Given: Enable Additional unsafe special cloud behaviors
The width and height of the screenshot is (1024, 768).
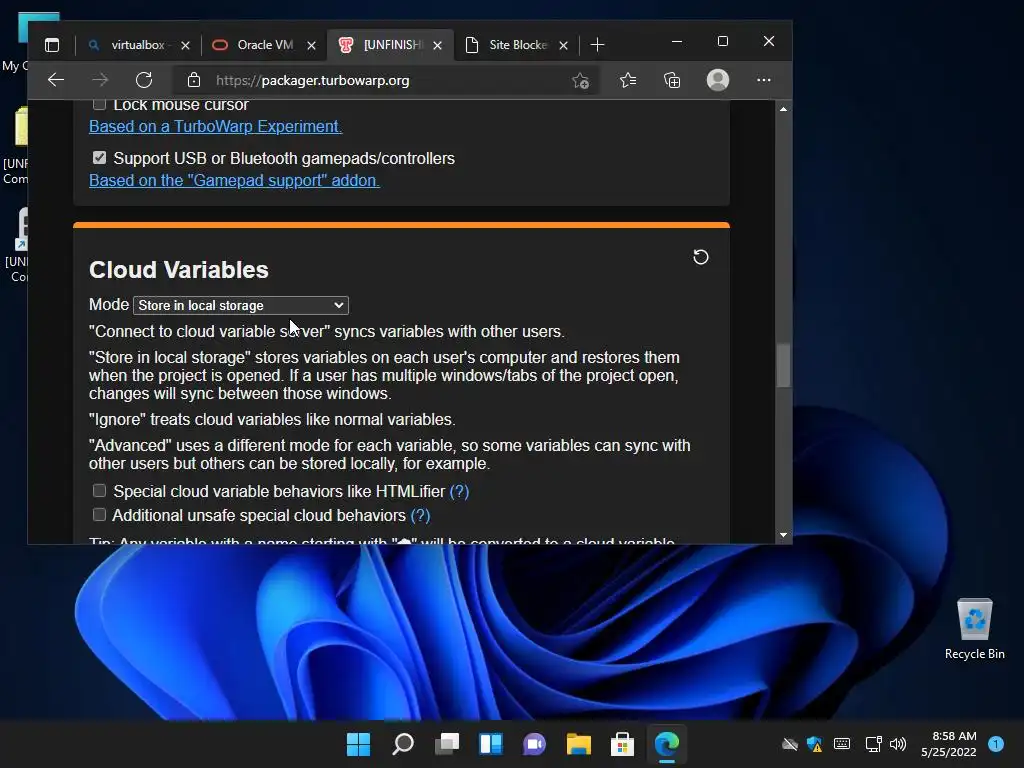Looking at the screenshot, I should pyautogui.click(x=99, y=515).
